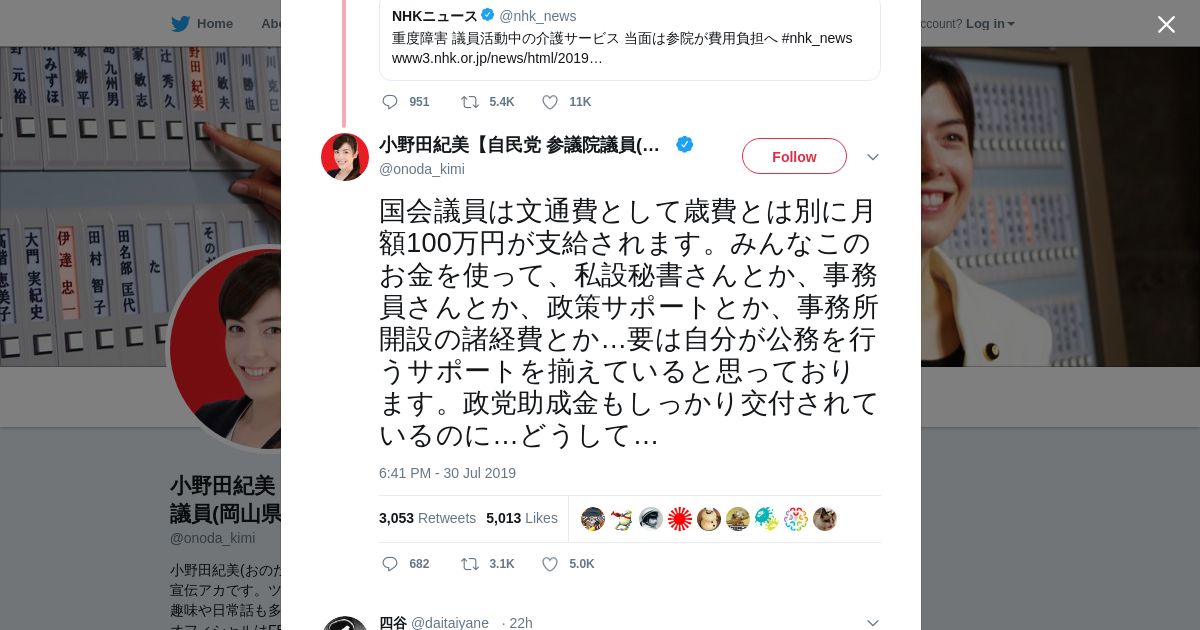1200x630 pixels.
Task: Open the Log in dropdown
Action: [989, 23]
